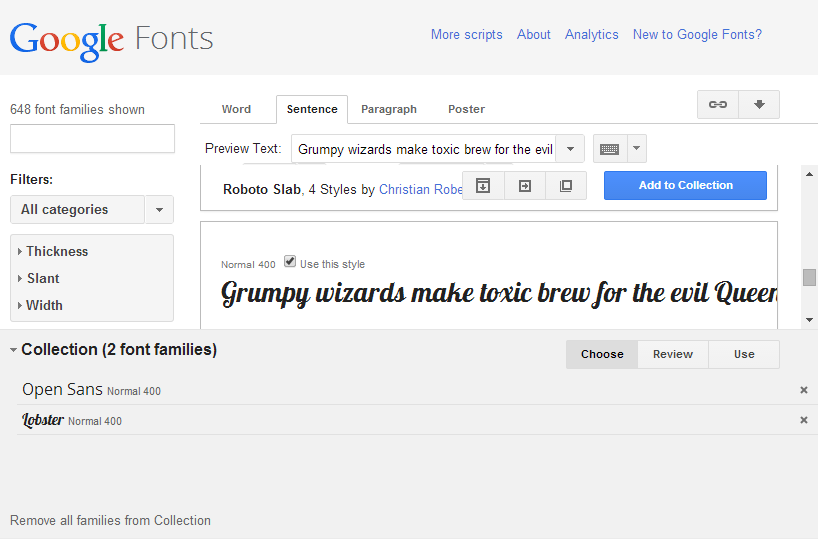The width and height of the screenshot is (818, 539).
Task: Switch to the Poster tab
Action: pos(466,109)
